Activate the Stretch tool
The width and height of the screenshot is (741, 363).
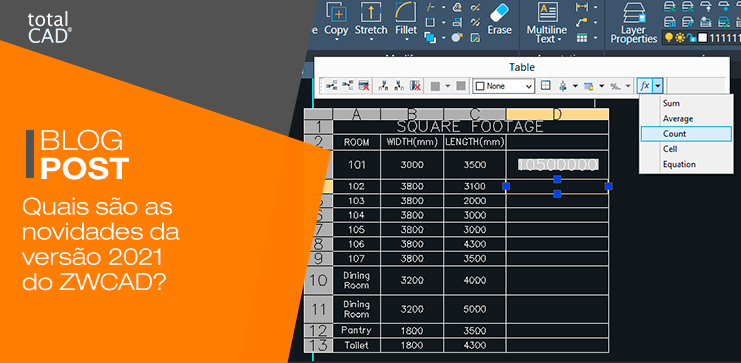[371, 21]
